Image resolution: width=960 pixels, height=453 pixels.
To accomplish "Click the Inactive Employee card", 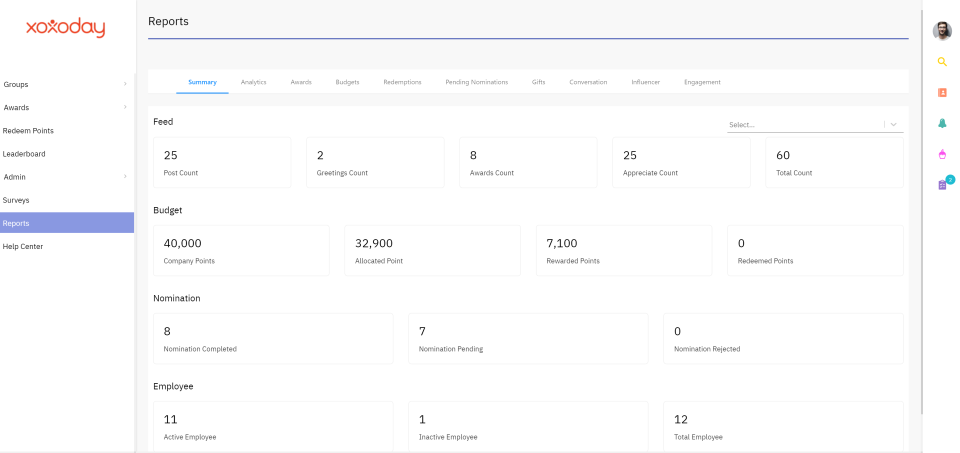I will click(x=528, y=427).
